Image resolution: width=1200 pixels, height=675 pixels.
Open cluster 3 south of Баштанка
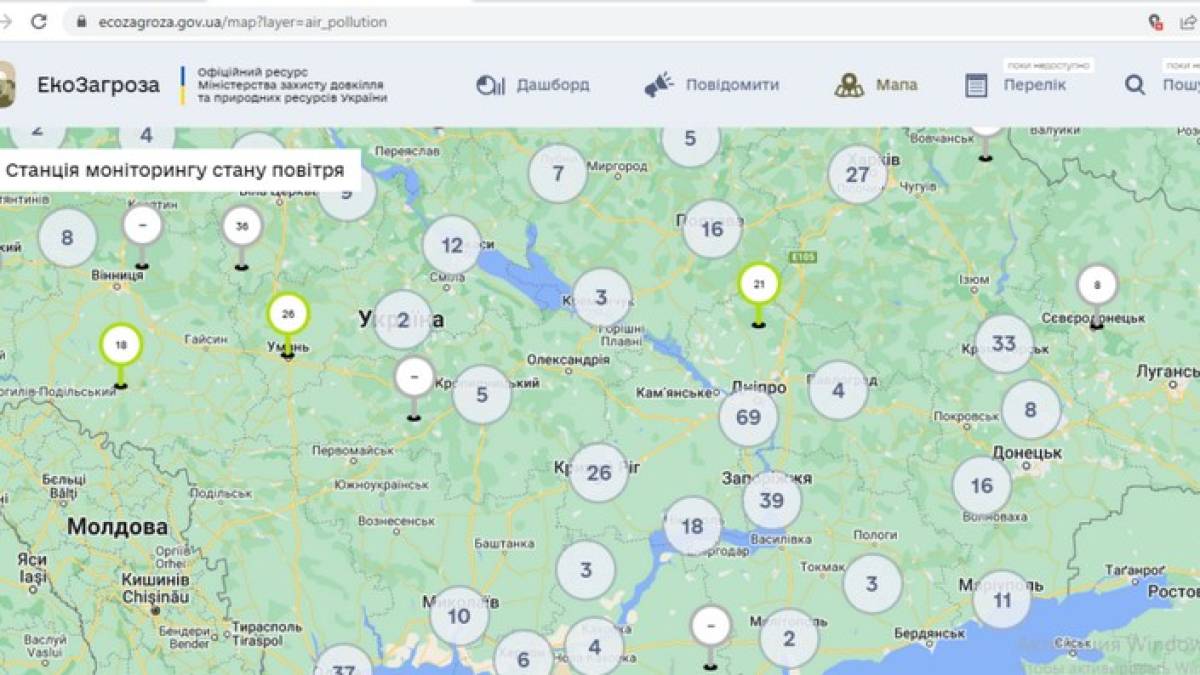(x=586, y=570)
